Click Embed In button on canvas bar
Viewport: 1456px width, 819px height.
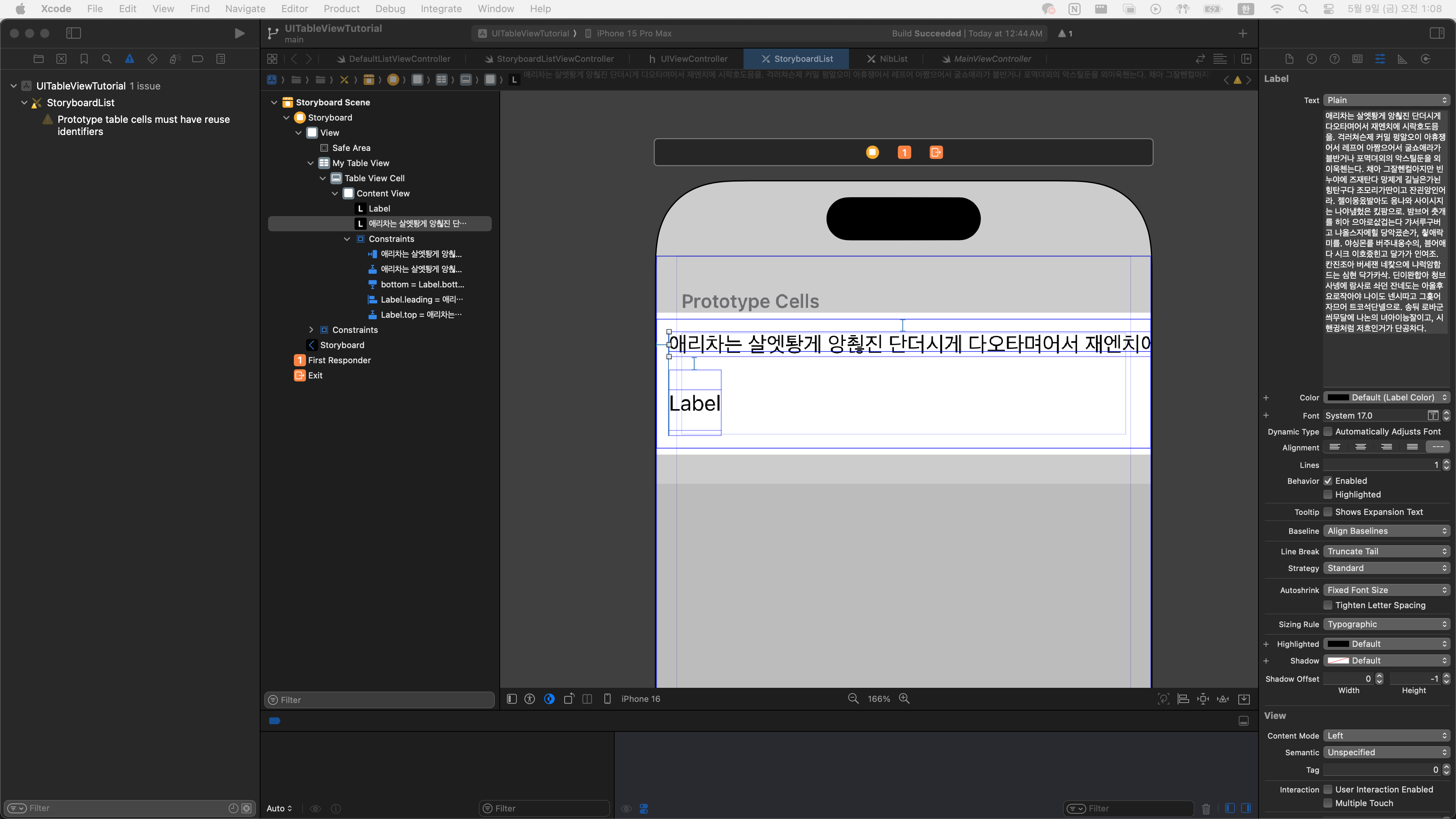point(1244,699)
